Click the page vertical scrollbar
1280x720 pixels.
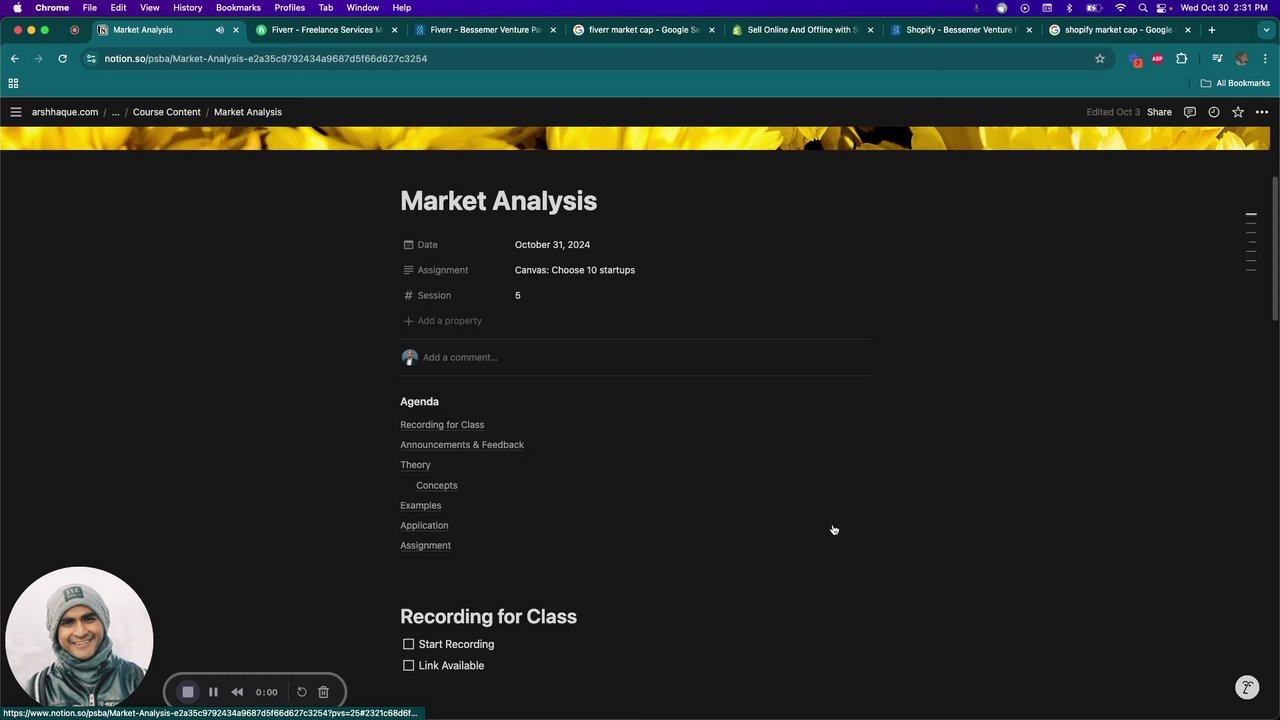[x=1274, y=250]
